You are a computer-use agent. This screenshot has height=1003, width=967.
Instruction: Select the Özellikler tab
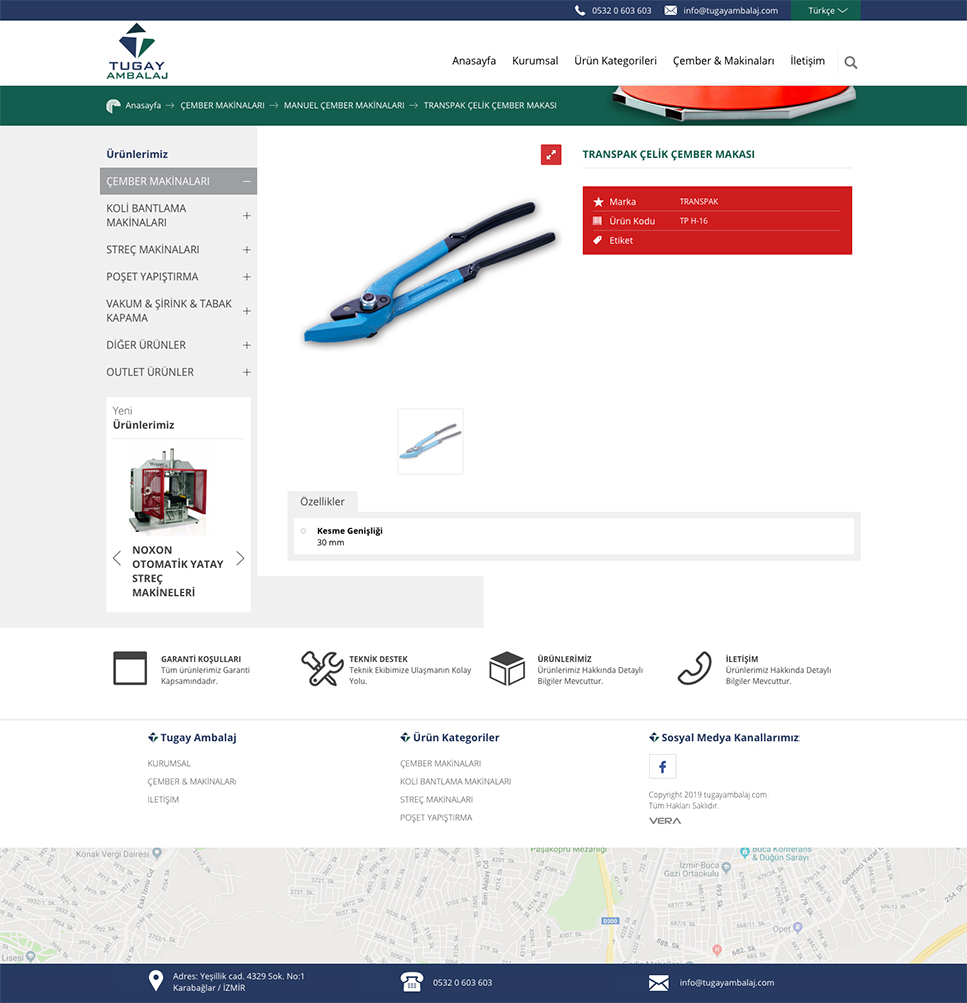point(322,502)
